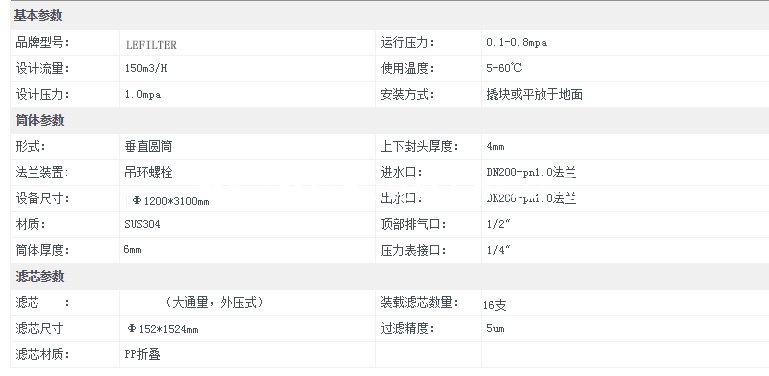Click the 16支 filter count value
This screenshot has width=769, height=376.
point(494,305)
